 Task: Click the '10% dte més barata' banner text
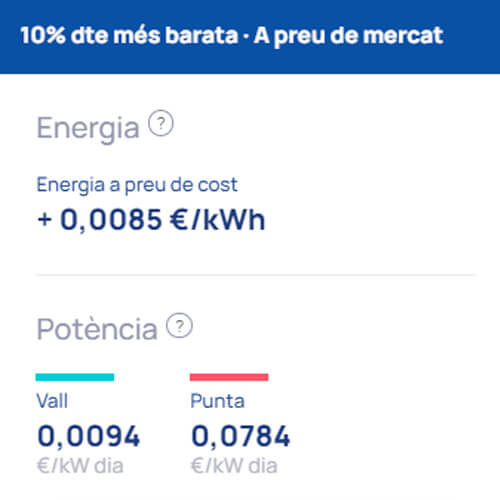pos(129,35)
